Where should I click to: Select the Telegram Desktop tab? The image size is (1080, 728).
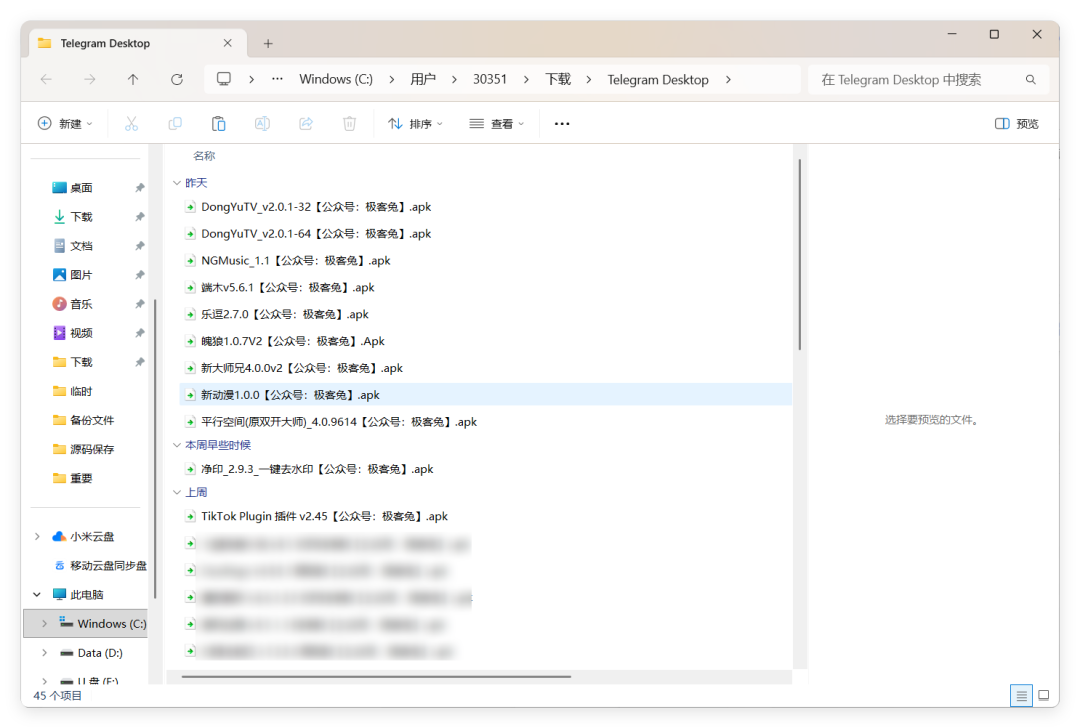click(x=137, y=43)
